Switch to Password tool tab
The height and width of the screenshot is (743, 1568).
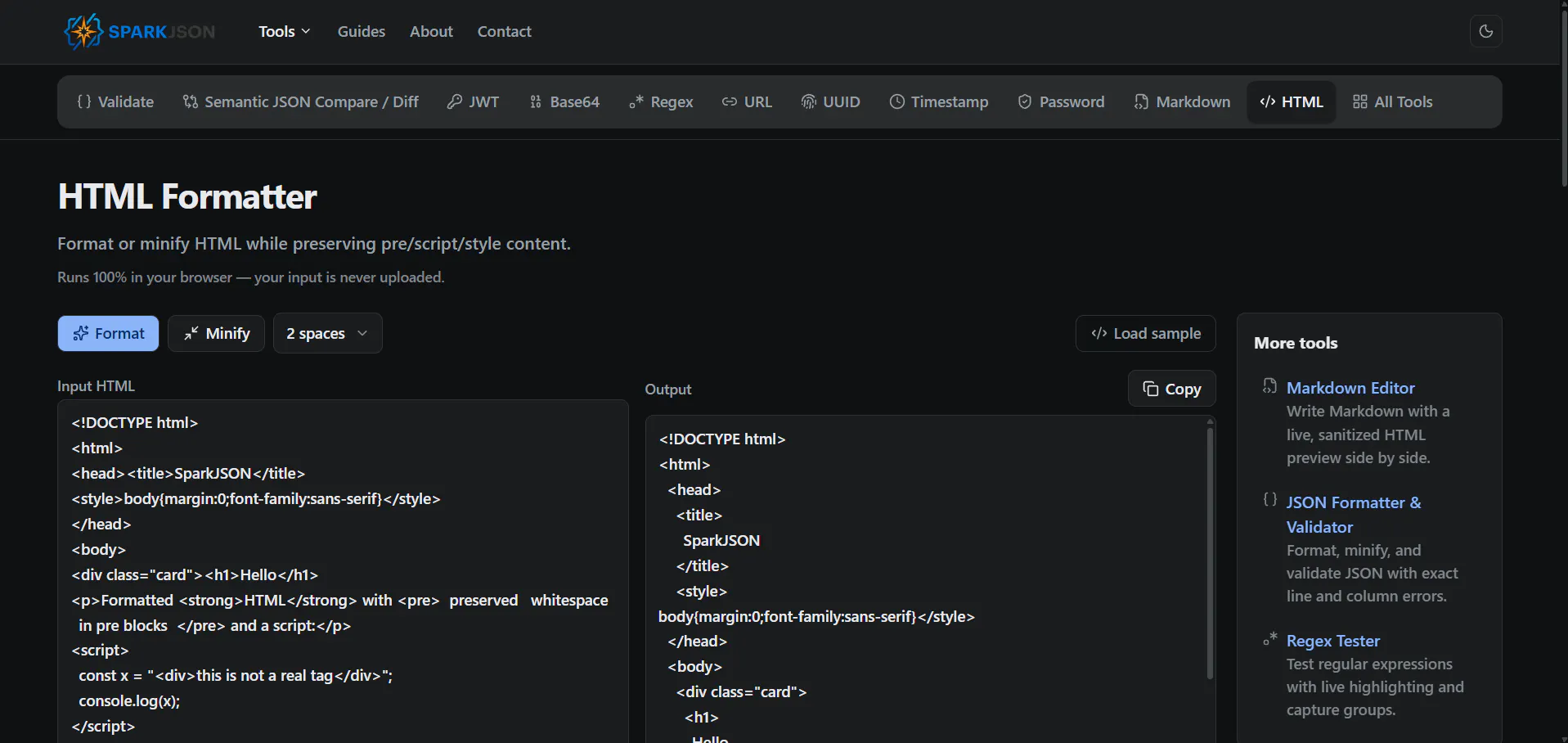[x=1061, y=101]
